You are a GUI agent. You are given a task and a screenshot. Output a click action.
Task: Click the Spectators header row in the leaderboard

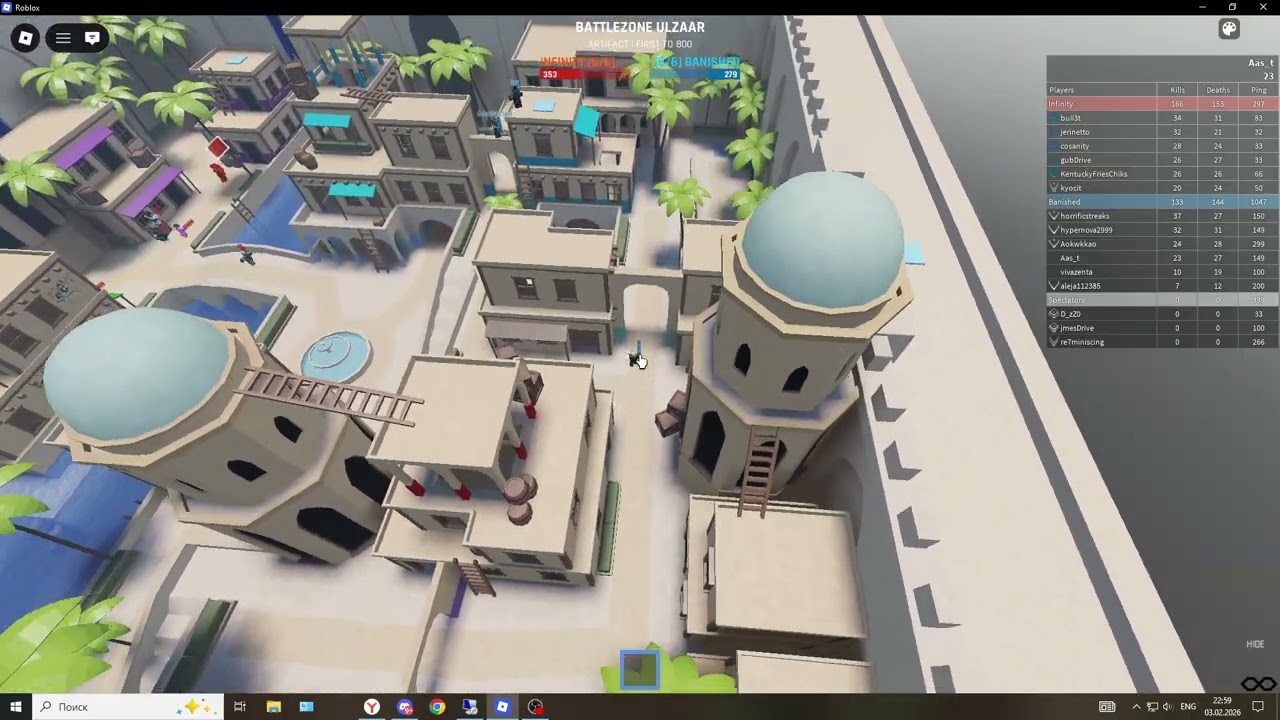pos(1162,300)
